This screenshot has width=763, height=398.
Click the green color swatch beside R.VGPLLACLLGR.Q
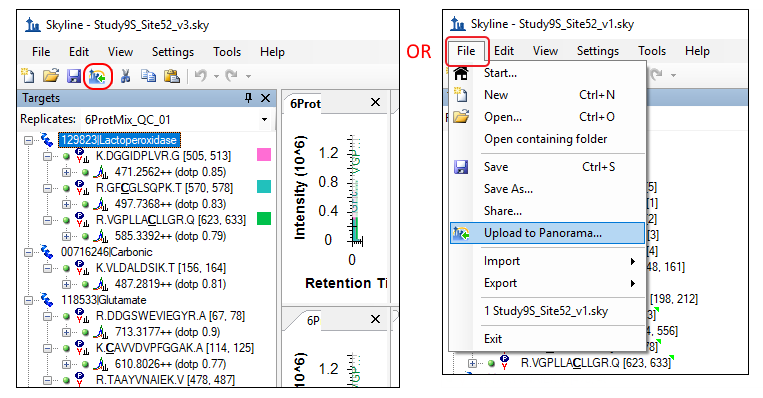[x=264, y=219]
